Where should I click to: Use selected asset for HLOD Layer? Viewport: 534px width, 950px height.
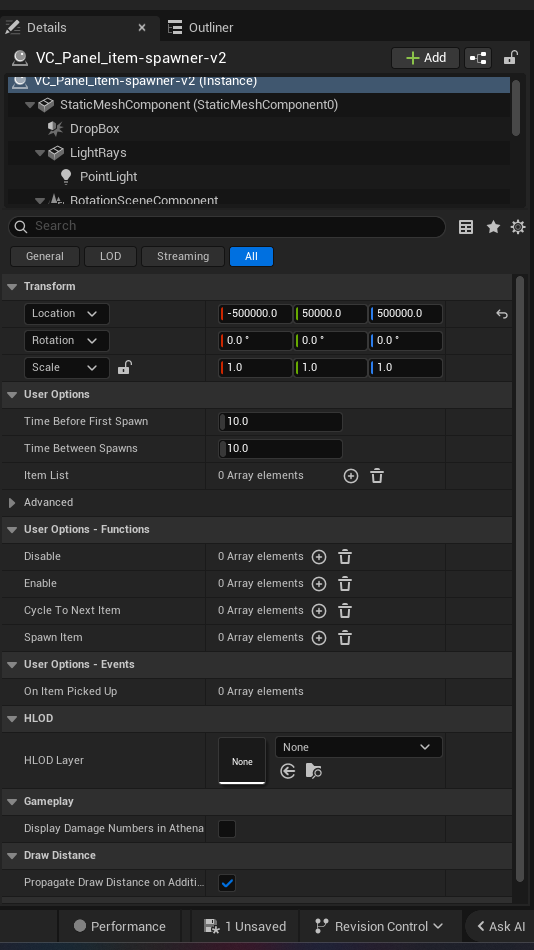pyautogui.click(x=288, y=771)
